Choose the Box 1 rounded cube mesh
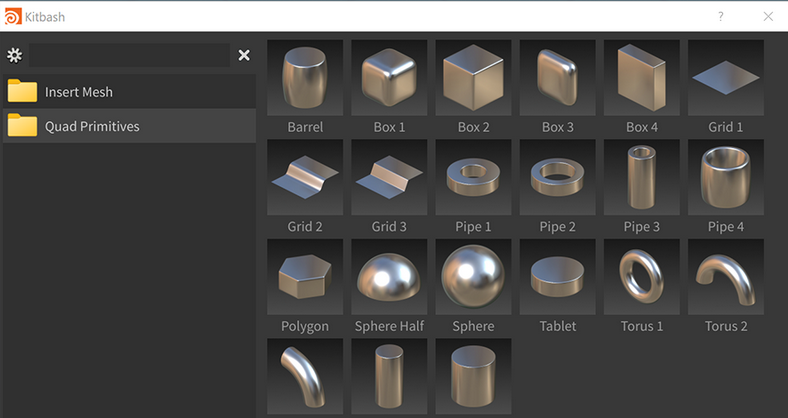This screenshot has height=418, width=788. 389,78
